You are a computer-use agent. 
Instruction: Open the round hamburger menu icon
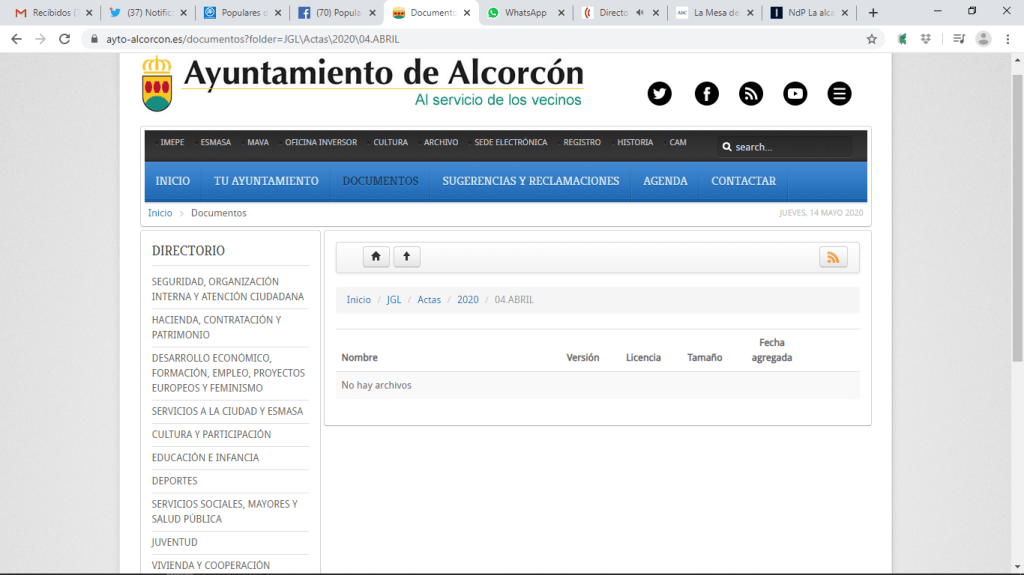coord(840,94)
